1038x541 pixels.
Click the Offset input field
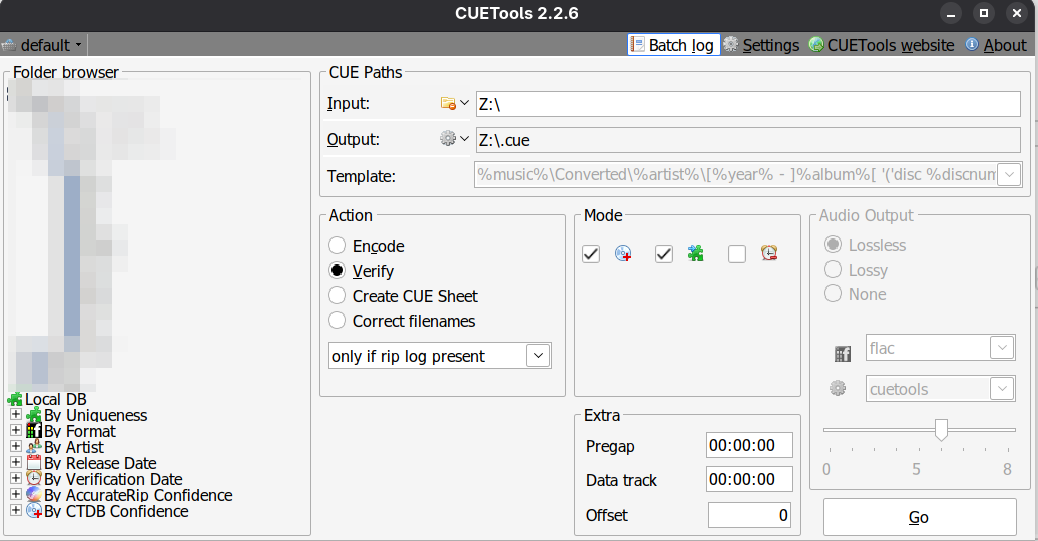tap(749, 515)
